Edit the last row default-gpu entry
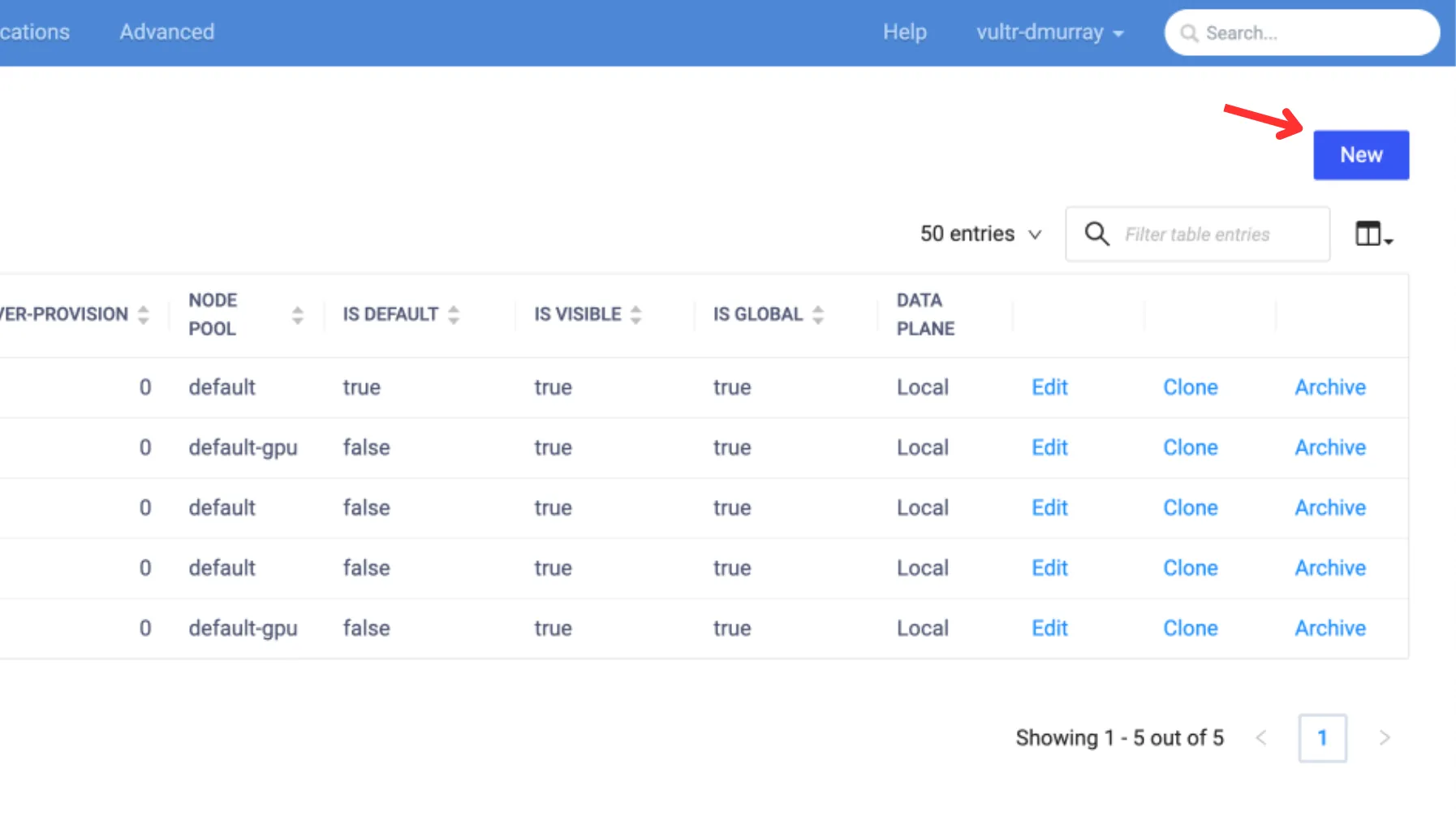 pyautogui.click(x=1049, y=628)
